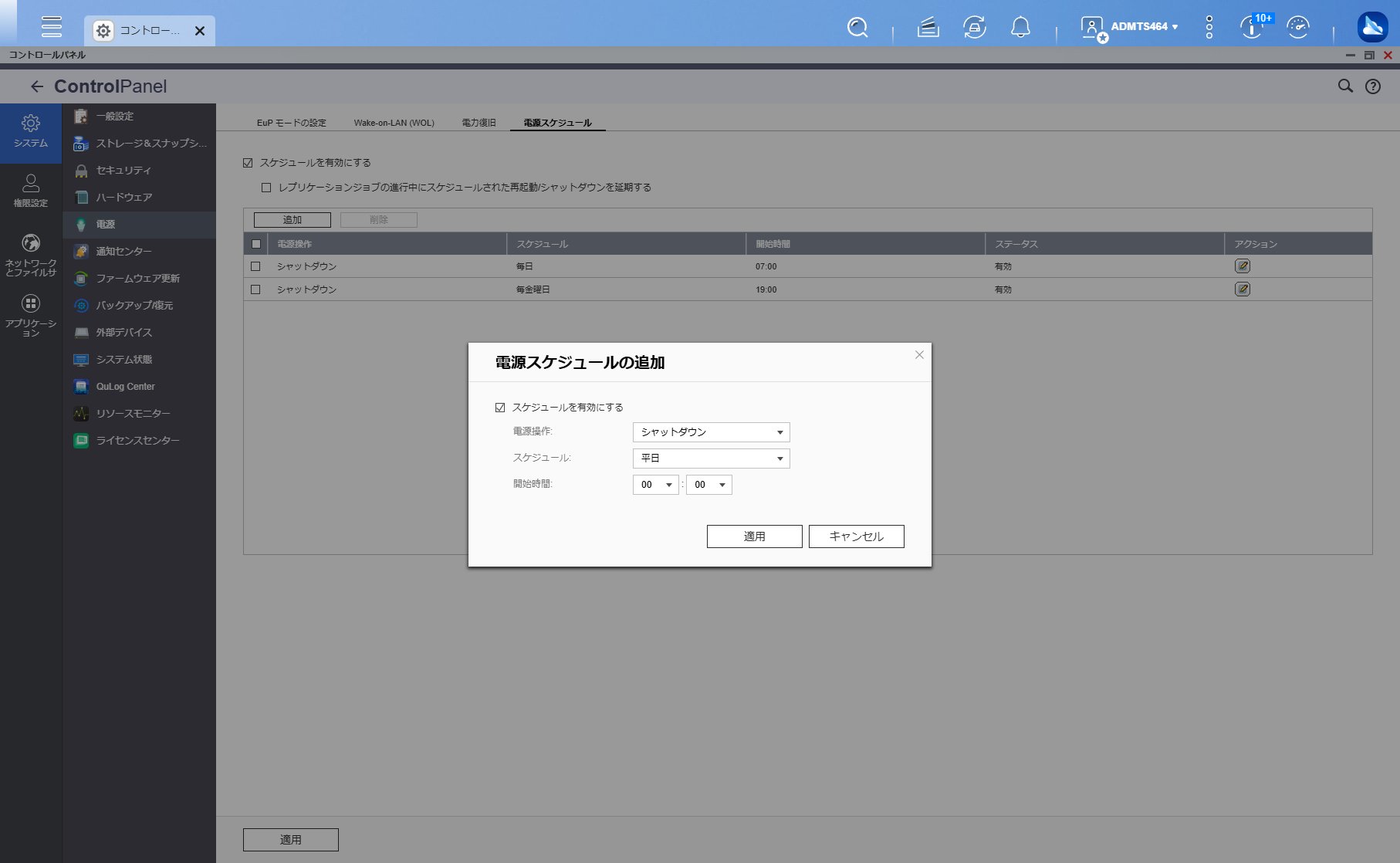Screen dimensions: 1400x863
Task: Open the main hamburger menu
Action: coord(52,26)
